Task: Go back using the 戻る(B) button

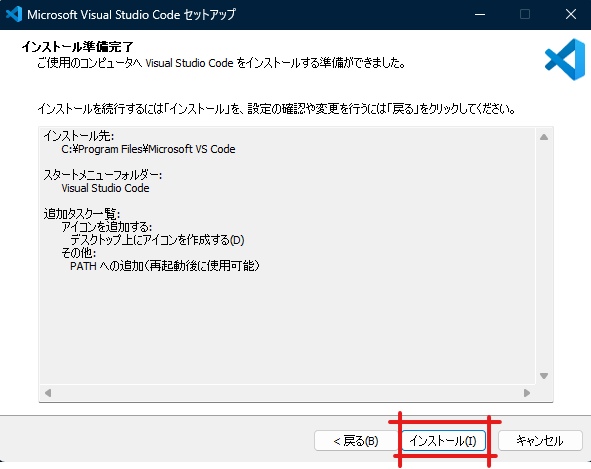Action: pyautogui.click(x=355, y=440)
